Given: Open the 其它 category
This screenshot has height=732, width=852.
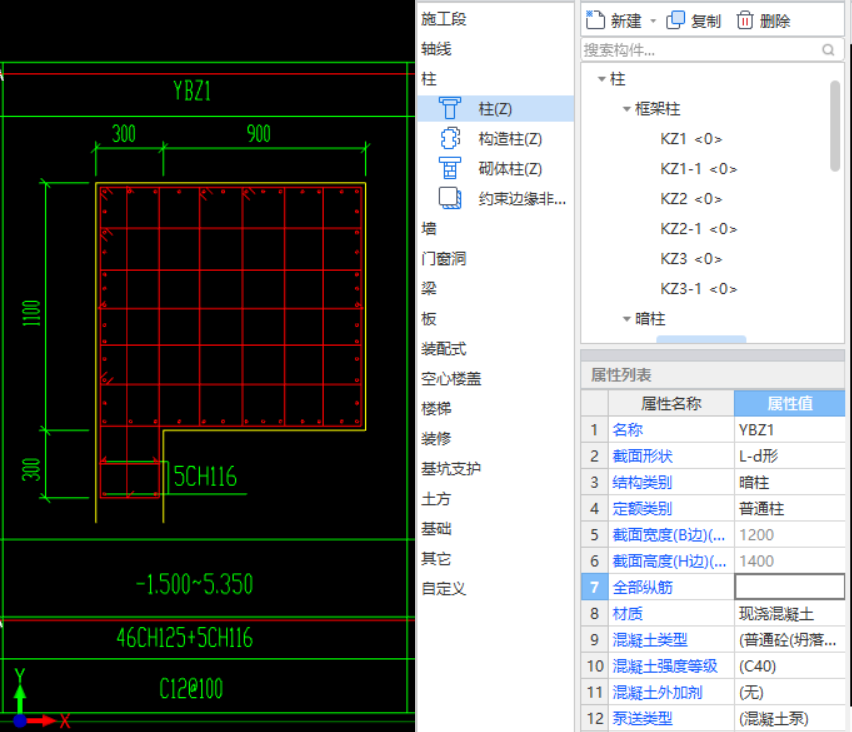Looking at the screenshot, I should (x=436, y=559).
